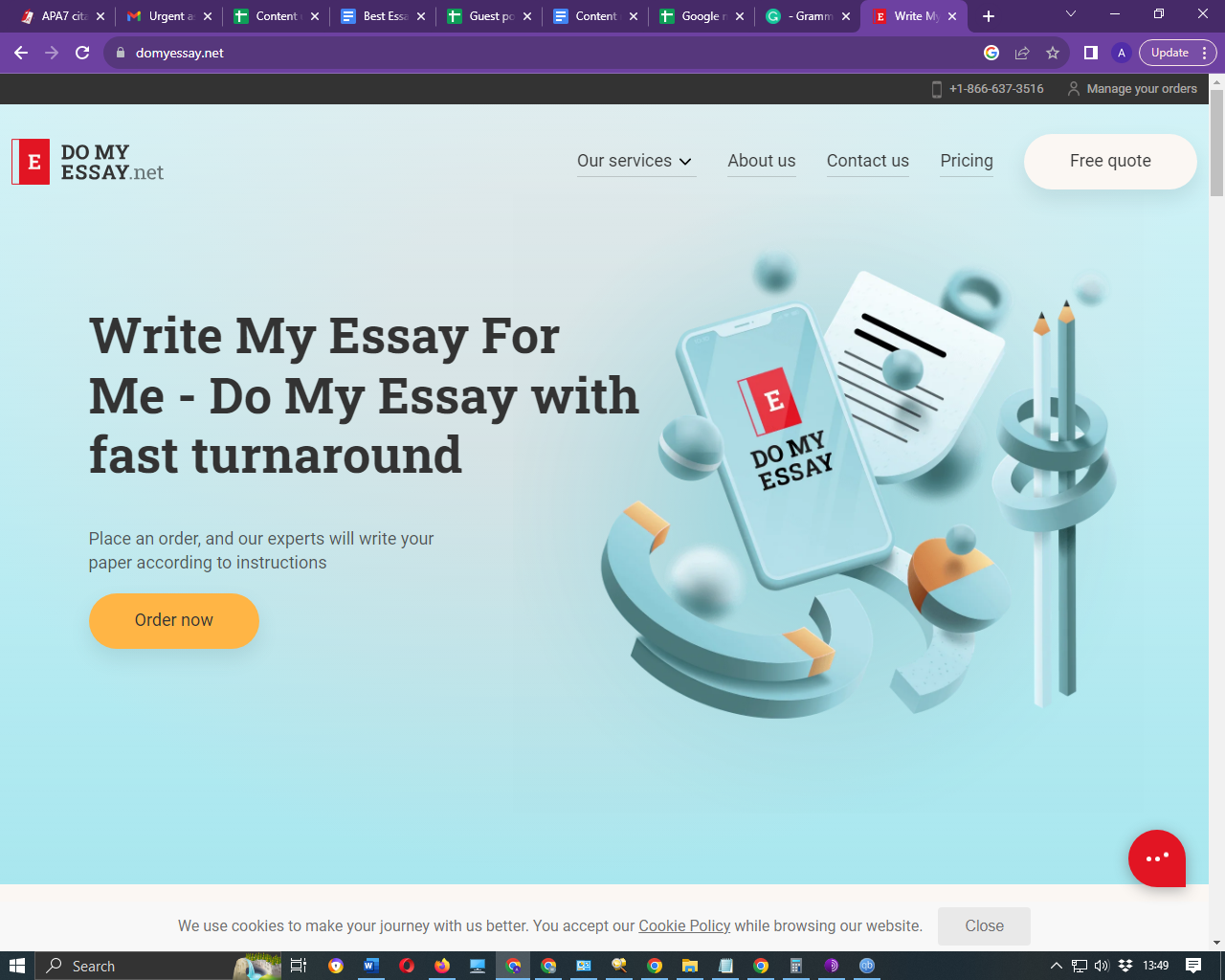The height and width of the screenshot is (980, 1225).
Task: Open the Chrome profile avatar A
Action: click(1122, 53)
